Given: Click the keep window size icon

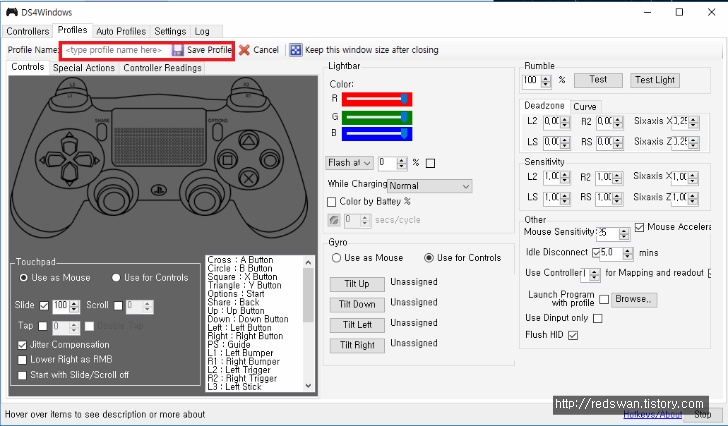Looking at the screenshot, I should click(x=296, y=50).
